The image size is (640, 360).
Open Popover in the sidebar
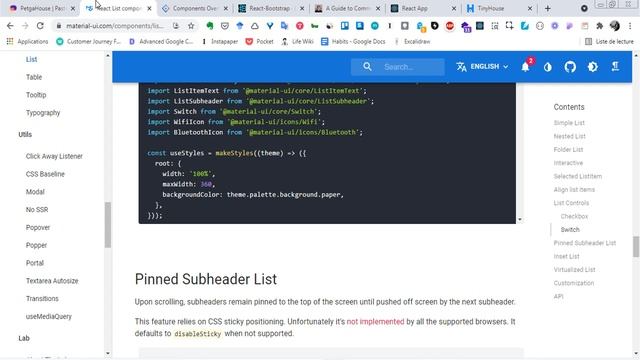tap(38, 227)
